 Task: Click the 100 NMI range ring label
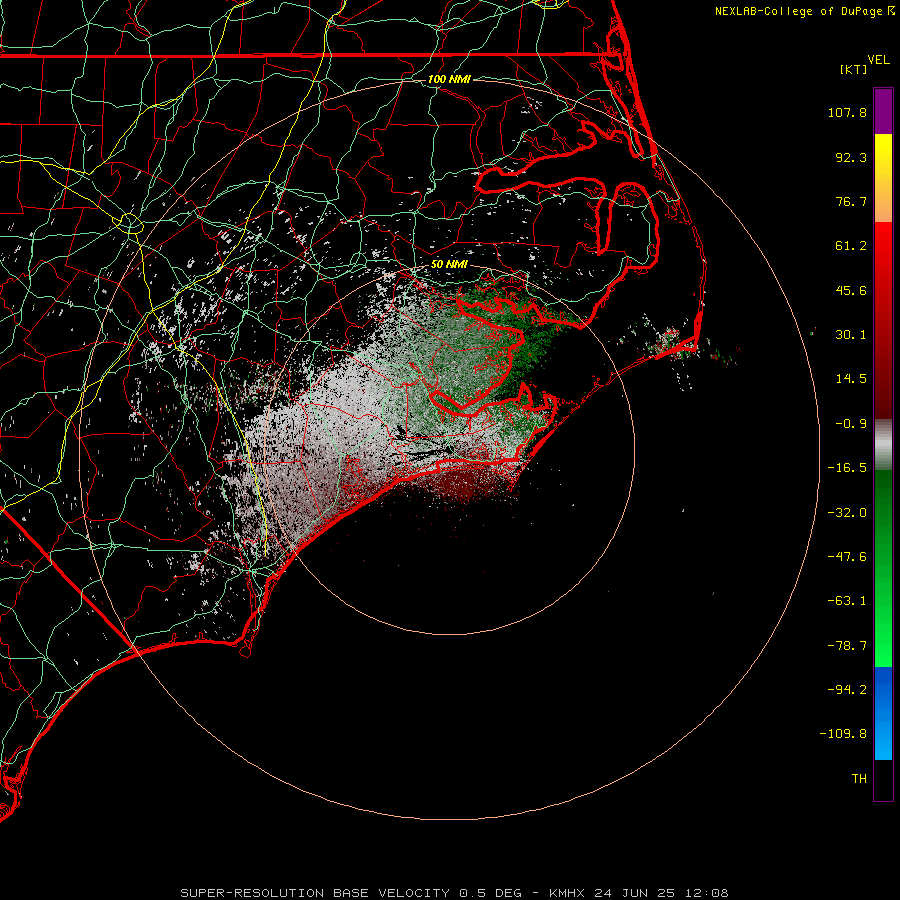click(x=449, y=79)
